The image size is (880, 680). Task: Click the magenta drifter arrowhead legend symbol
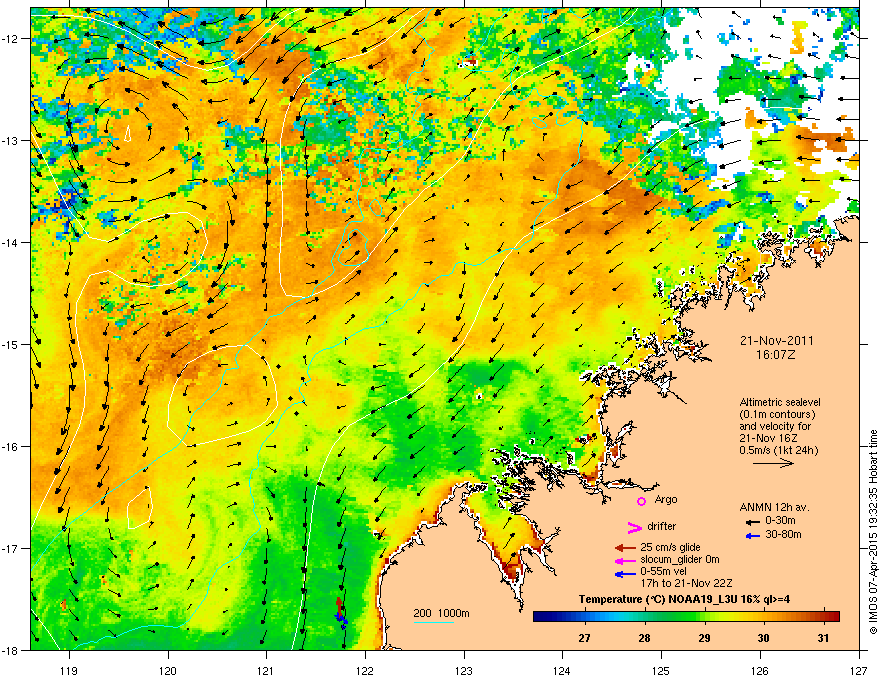(x=634, y=527)
